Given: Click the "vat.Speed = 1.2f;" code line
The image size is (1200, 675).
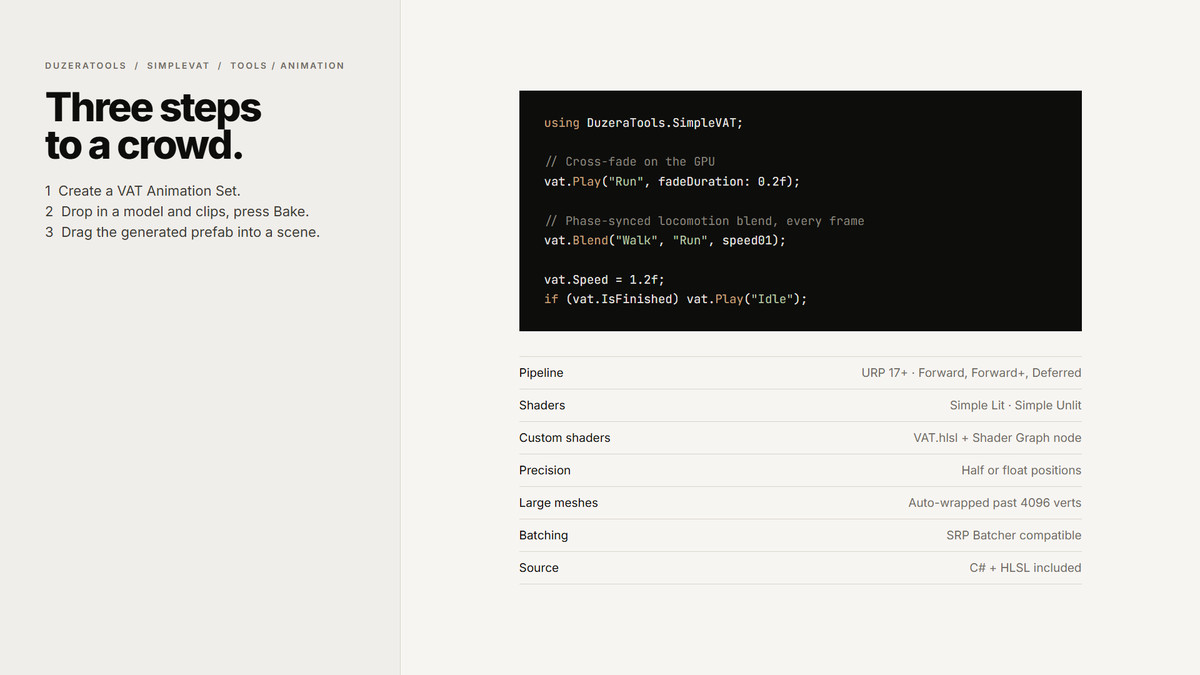Looking at the screenshot, I should pos(604,280).
